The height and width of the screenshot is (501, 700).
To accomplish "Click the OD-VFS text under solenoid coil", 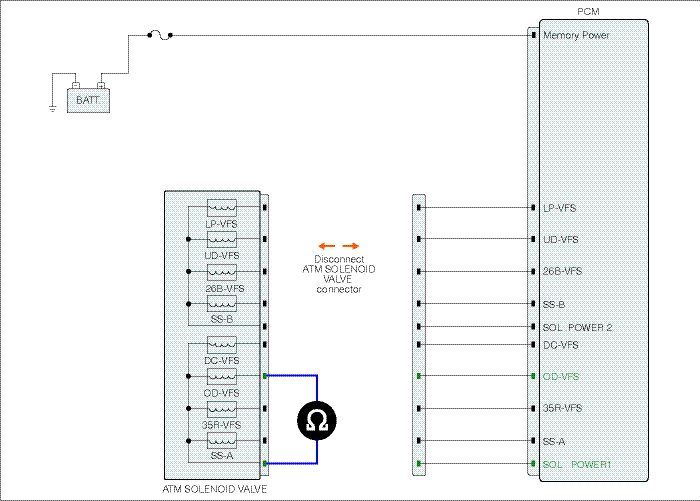I will (221, 393).
